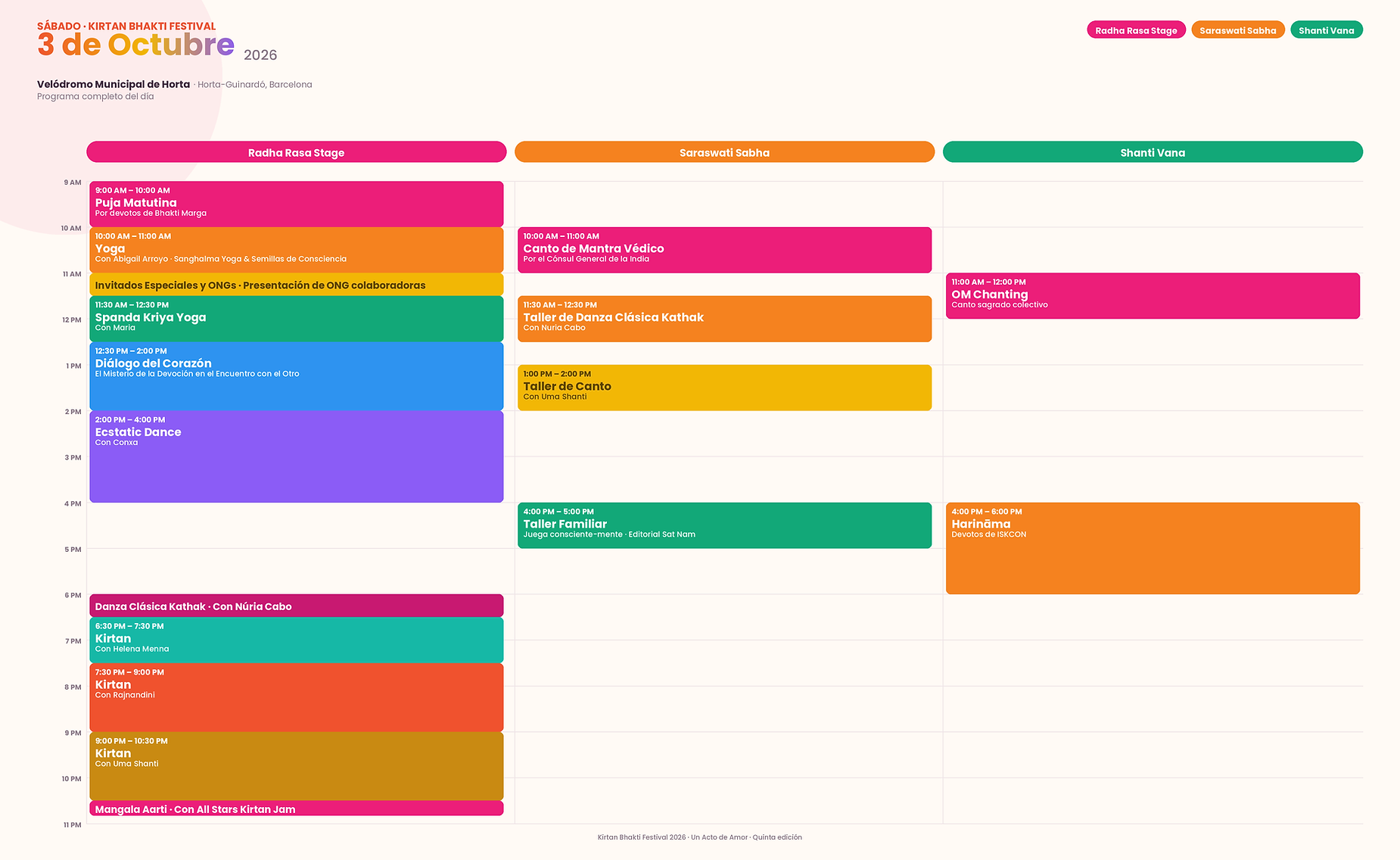Open the Taller de Canto workshop card
The height and width of the screenshot is (860, 1400).
[724, 388]
